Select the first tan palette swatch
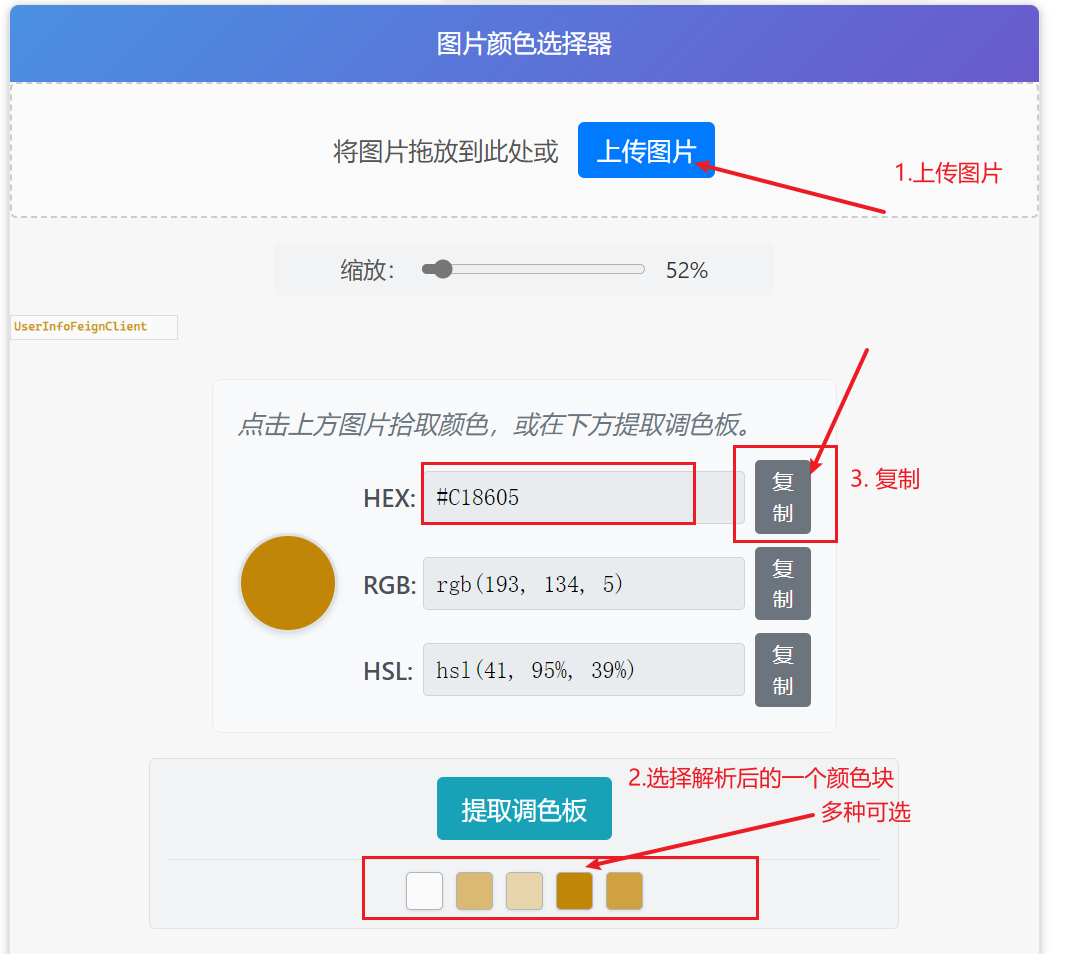This screenshot has width=1066, height=954. (474, 890)
